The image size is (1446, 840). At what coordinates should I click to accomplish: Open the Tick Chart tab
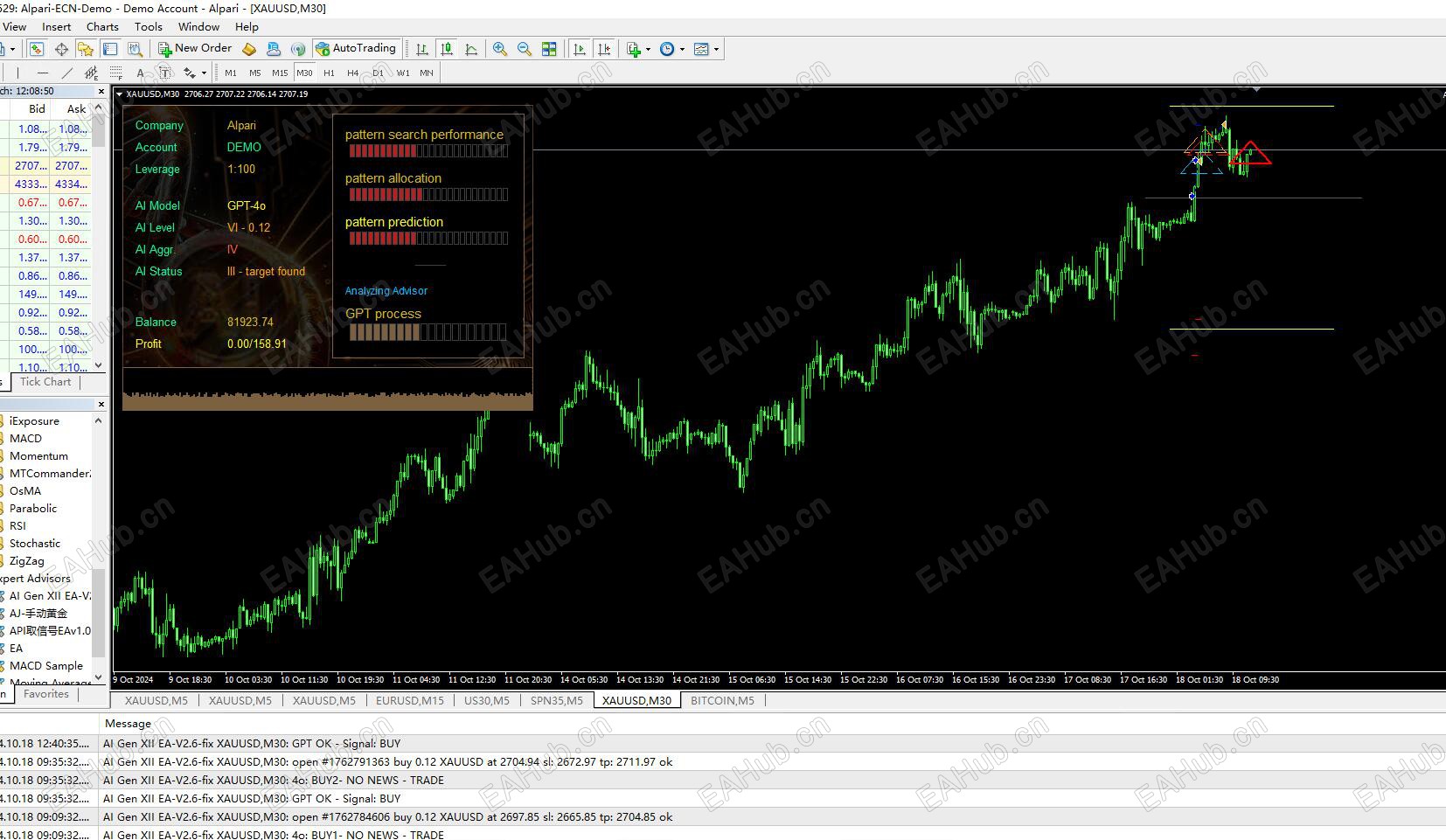coord(45,382)
